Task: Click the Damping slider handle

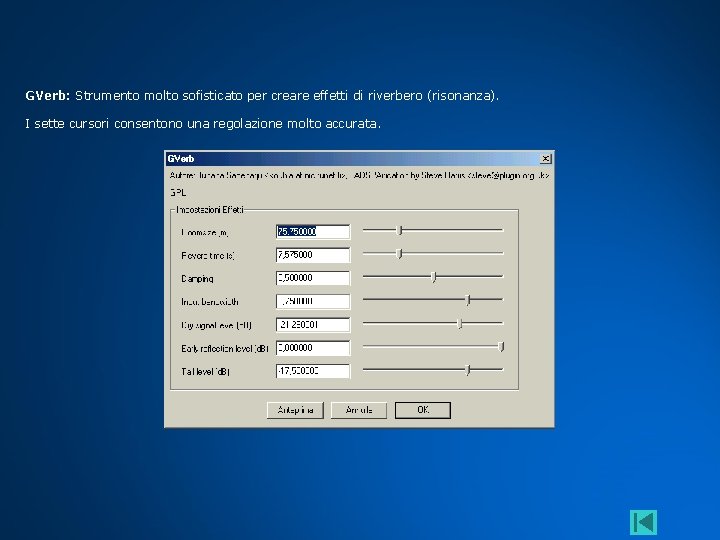Action: [x=434, y=277]
